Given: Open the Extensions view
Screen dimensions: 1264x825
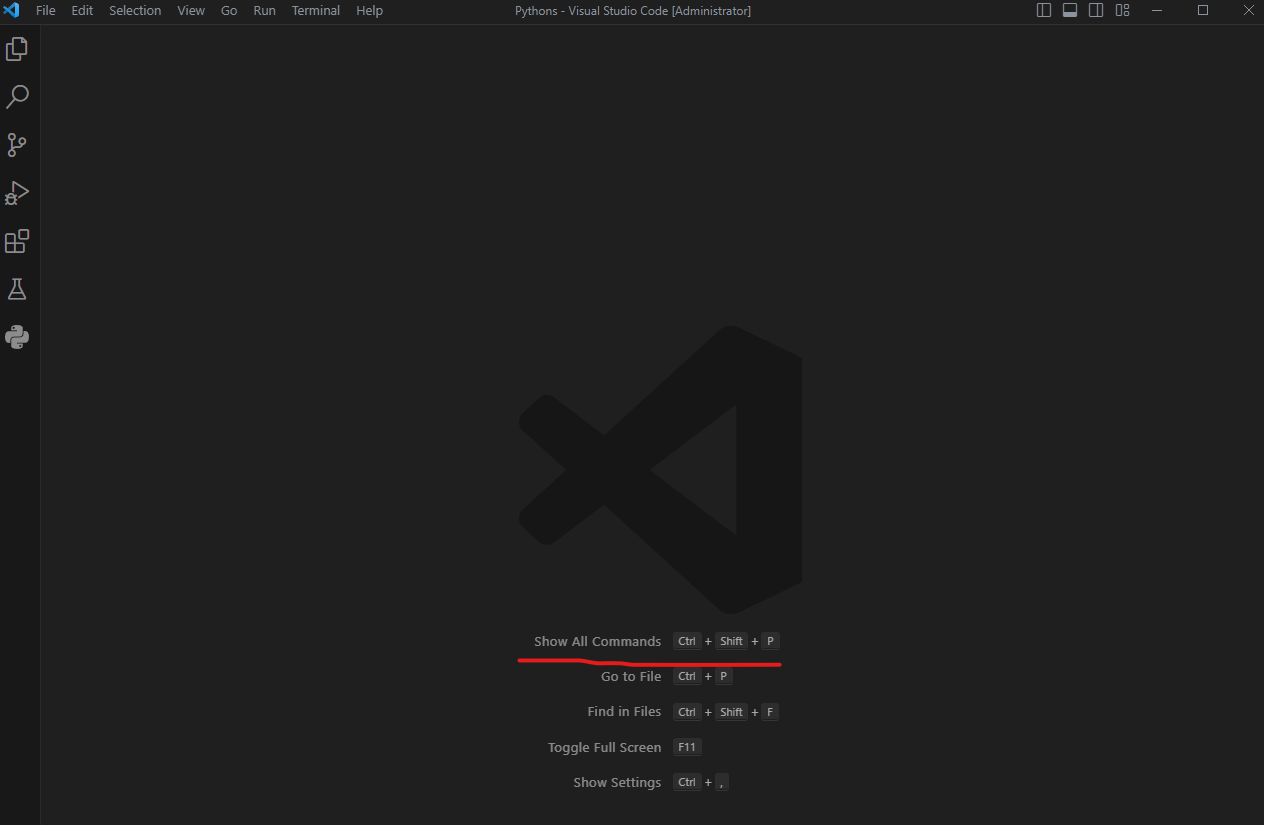Looking at the screenshot, I should tap(17, 241).
